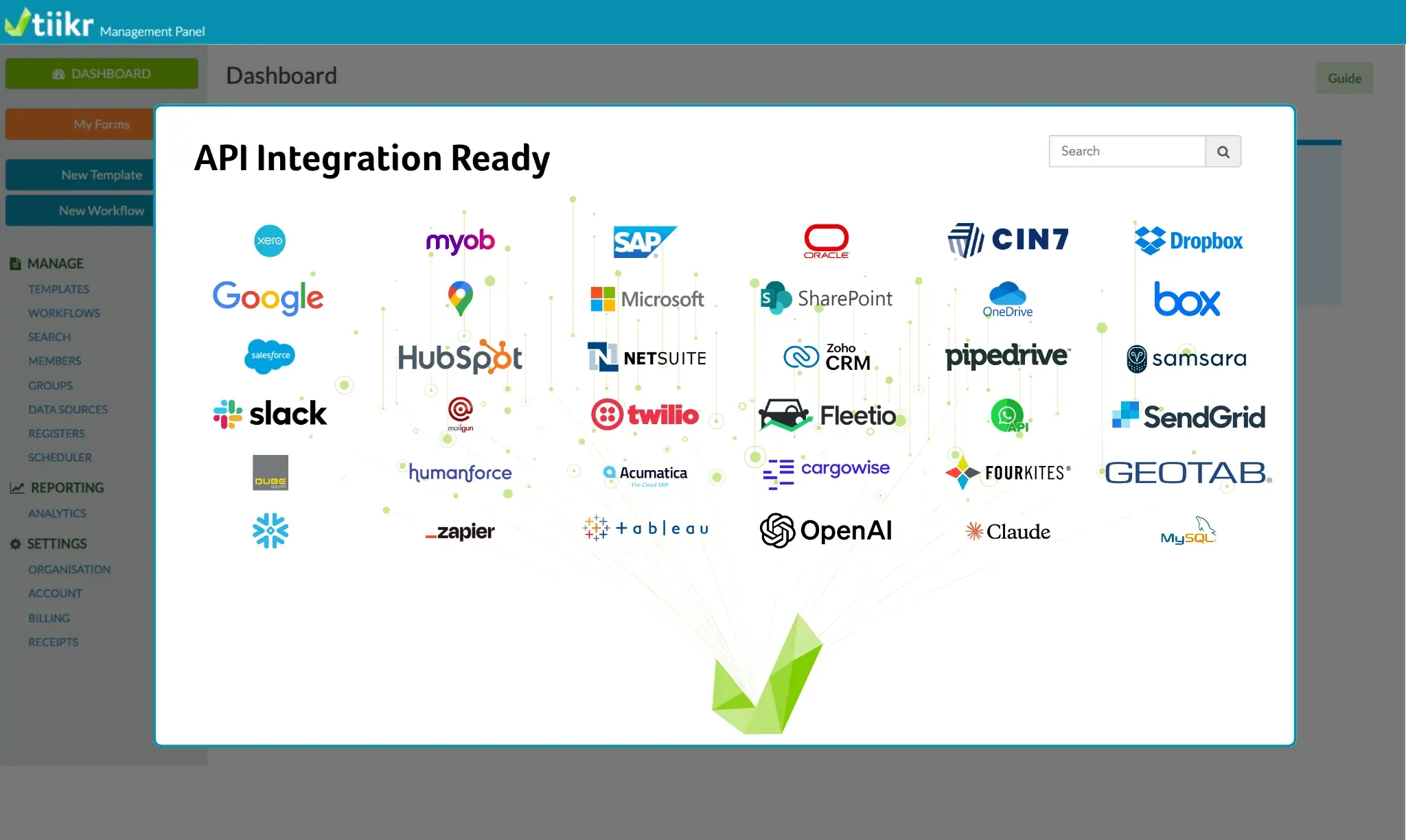Click the Claude logo
1406x840 pixels.
[1008, 531]
